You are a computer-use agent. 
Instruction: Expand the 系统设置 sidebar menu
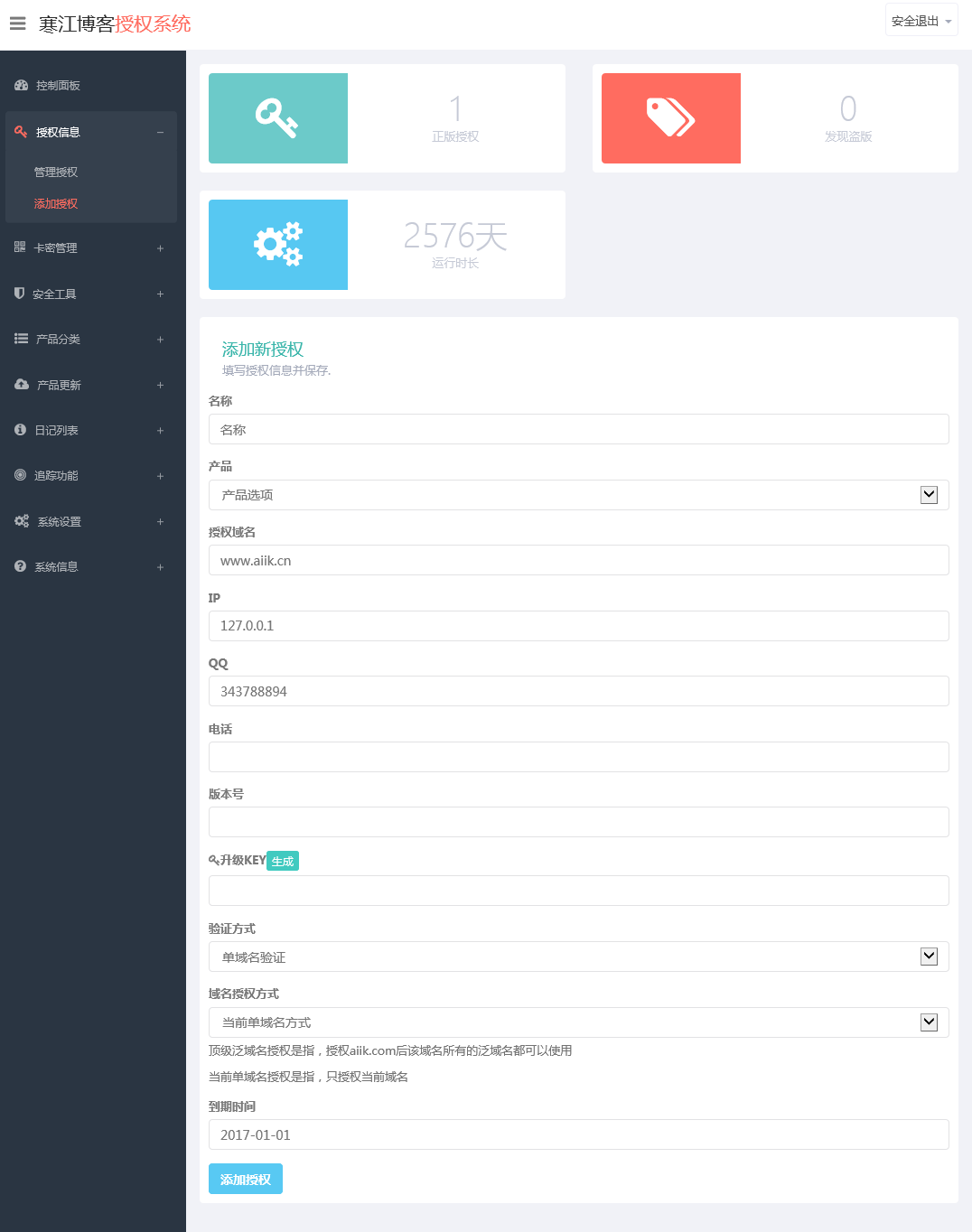pos(90,521)
